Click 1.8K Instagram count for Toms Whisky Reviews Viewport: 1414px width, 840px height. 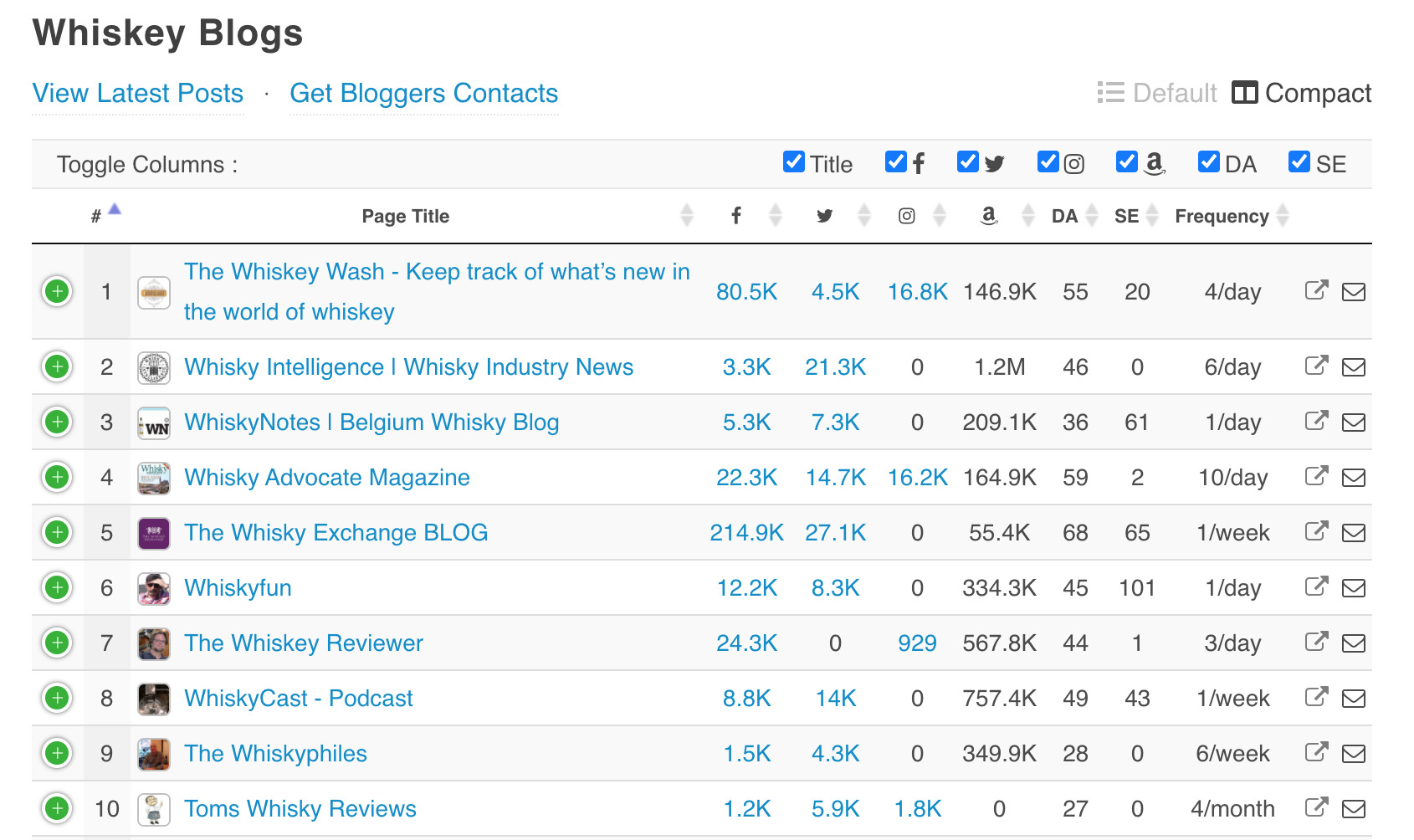click(917, 808)
